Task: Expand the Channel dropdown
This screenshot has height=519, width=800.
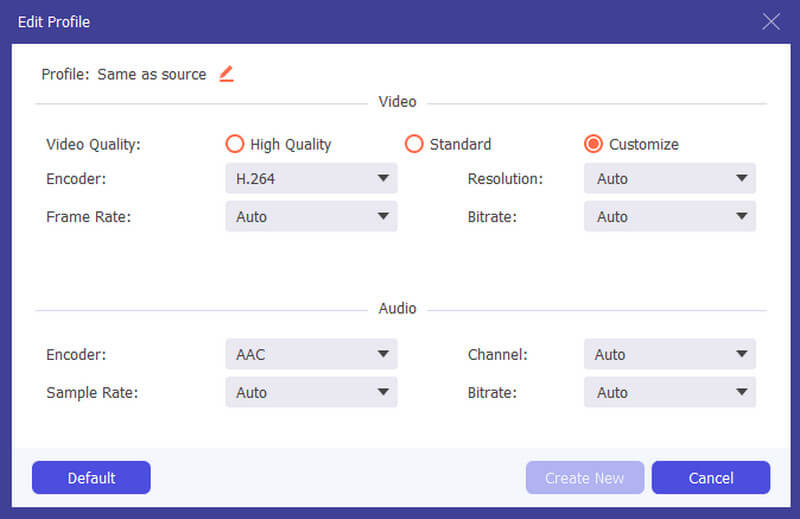Action: [669, 354]
